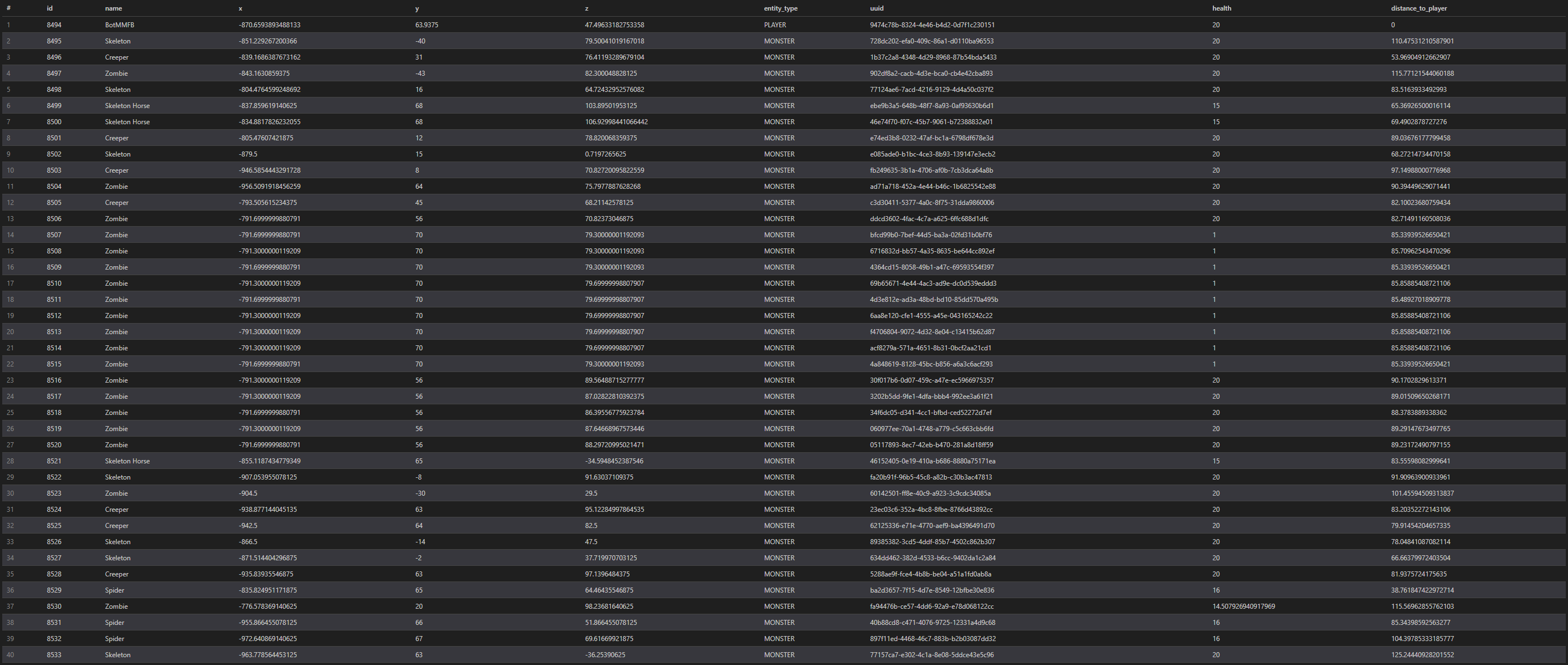This screenshot has height=665, width=1568.
Task: Select the health value 14.507926940917969 cell
Action: point(1243,607)
